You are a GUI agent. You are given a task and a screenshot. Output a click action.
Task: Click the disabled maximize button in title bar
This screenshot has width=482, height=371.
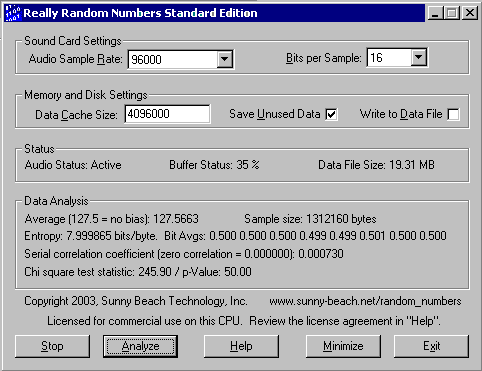click(452, 13)
